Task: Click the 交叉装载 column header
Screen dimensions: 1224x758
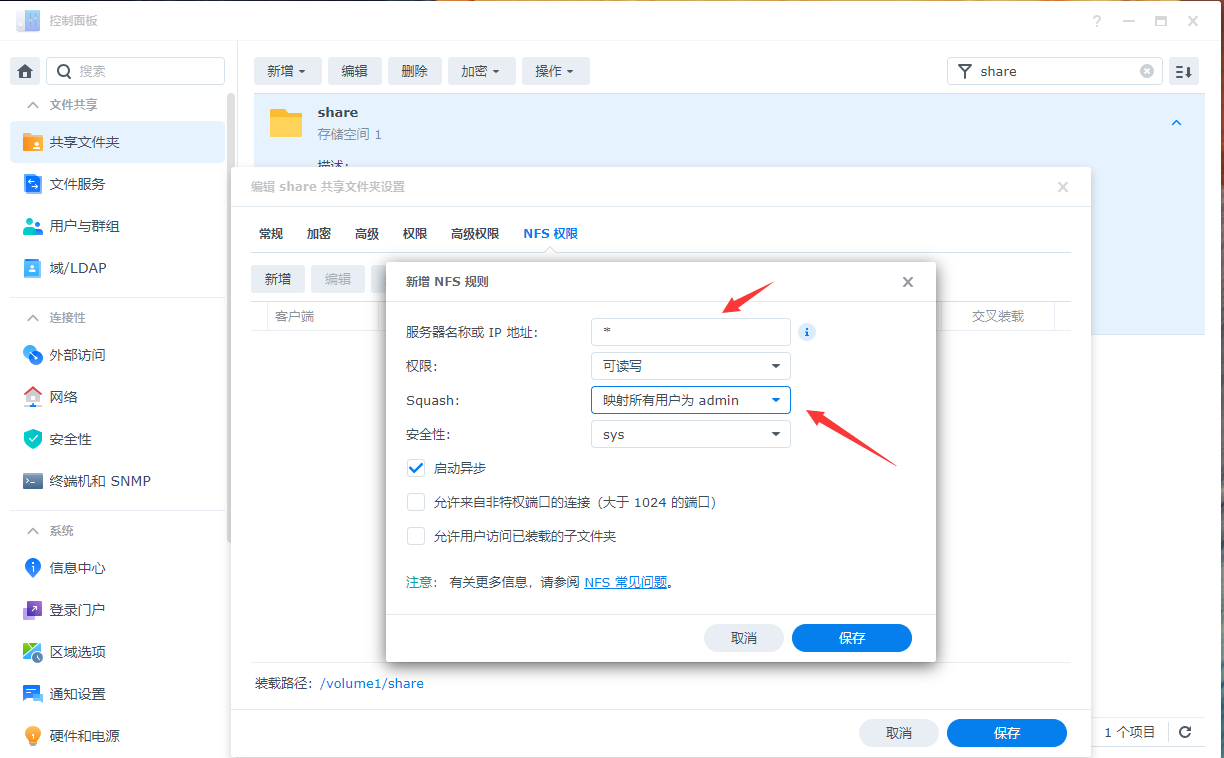Action: [x=998, y=316]
